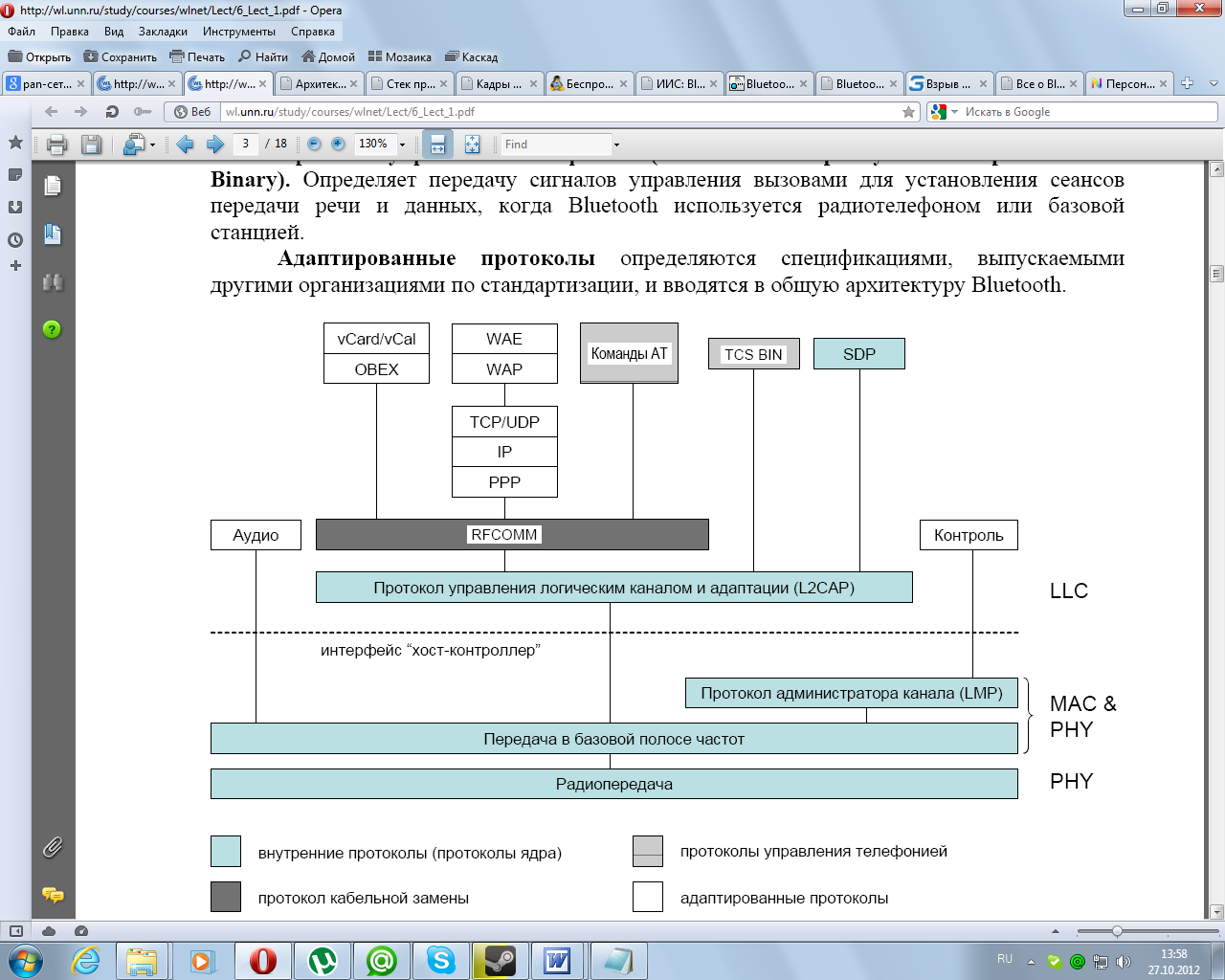Image resolution: width=1225 pixels, height=980 pixels.
Task: Open the Правка menu
Action: (70, 32)
